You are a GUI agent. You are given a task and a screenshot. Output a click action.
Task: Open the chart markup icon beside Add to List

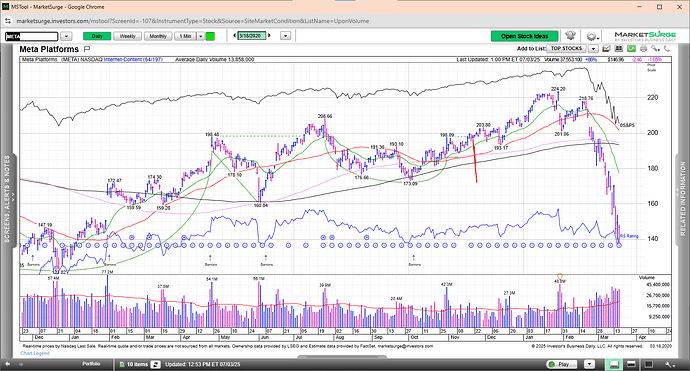click(606, 48)
